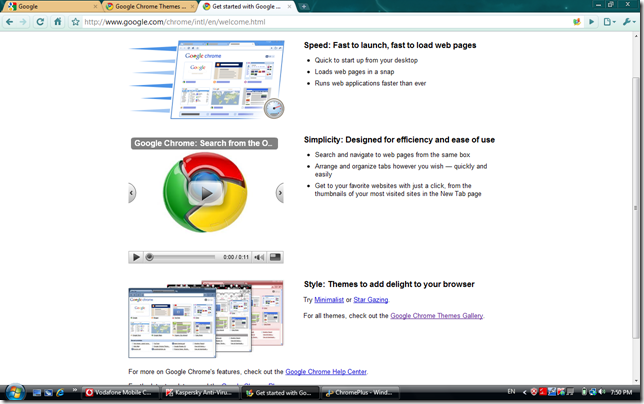Mute the video player volume
Screen dimensions: 644x404
259,257
